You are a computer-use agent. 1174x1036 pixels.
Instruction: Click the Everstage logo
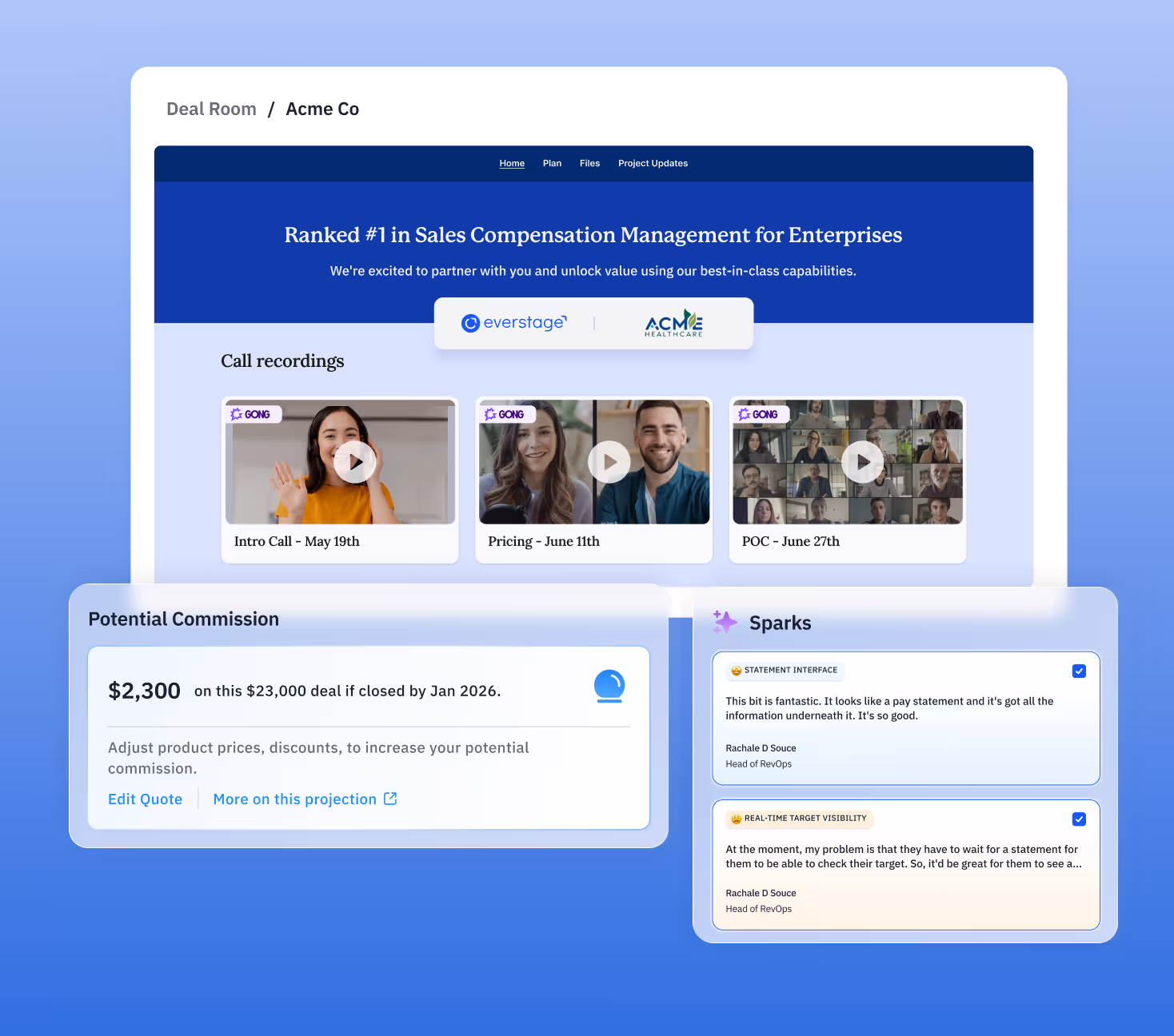(x=516, y=322)
